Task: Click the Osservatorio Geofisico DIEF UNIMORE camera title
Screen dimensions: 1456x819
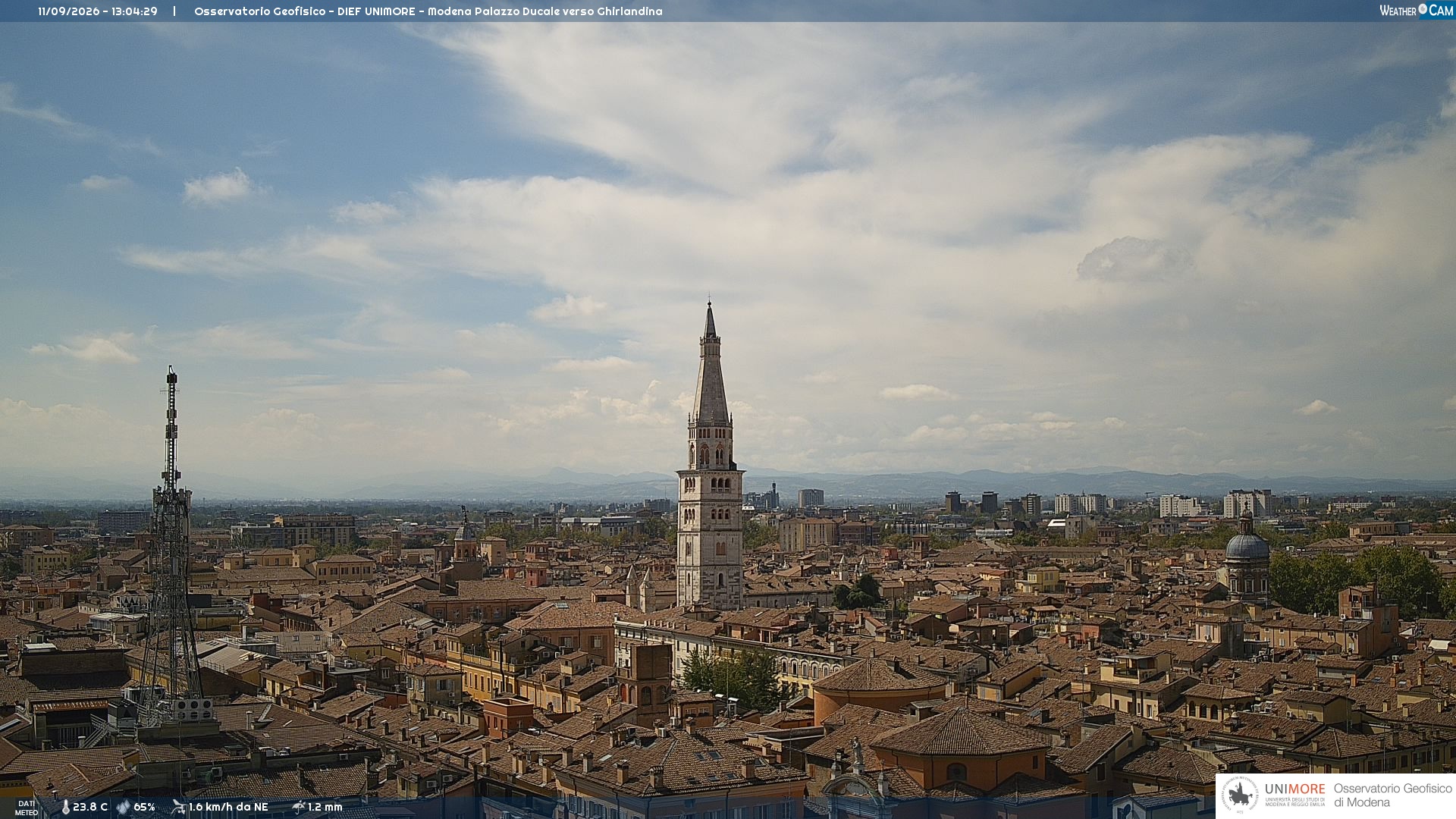Action: (x=428, y=11)
